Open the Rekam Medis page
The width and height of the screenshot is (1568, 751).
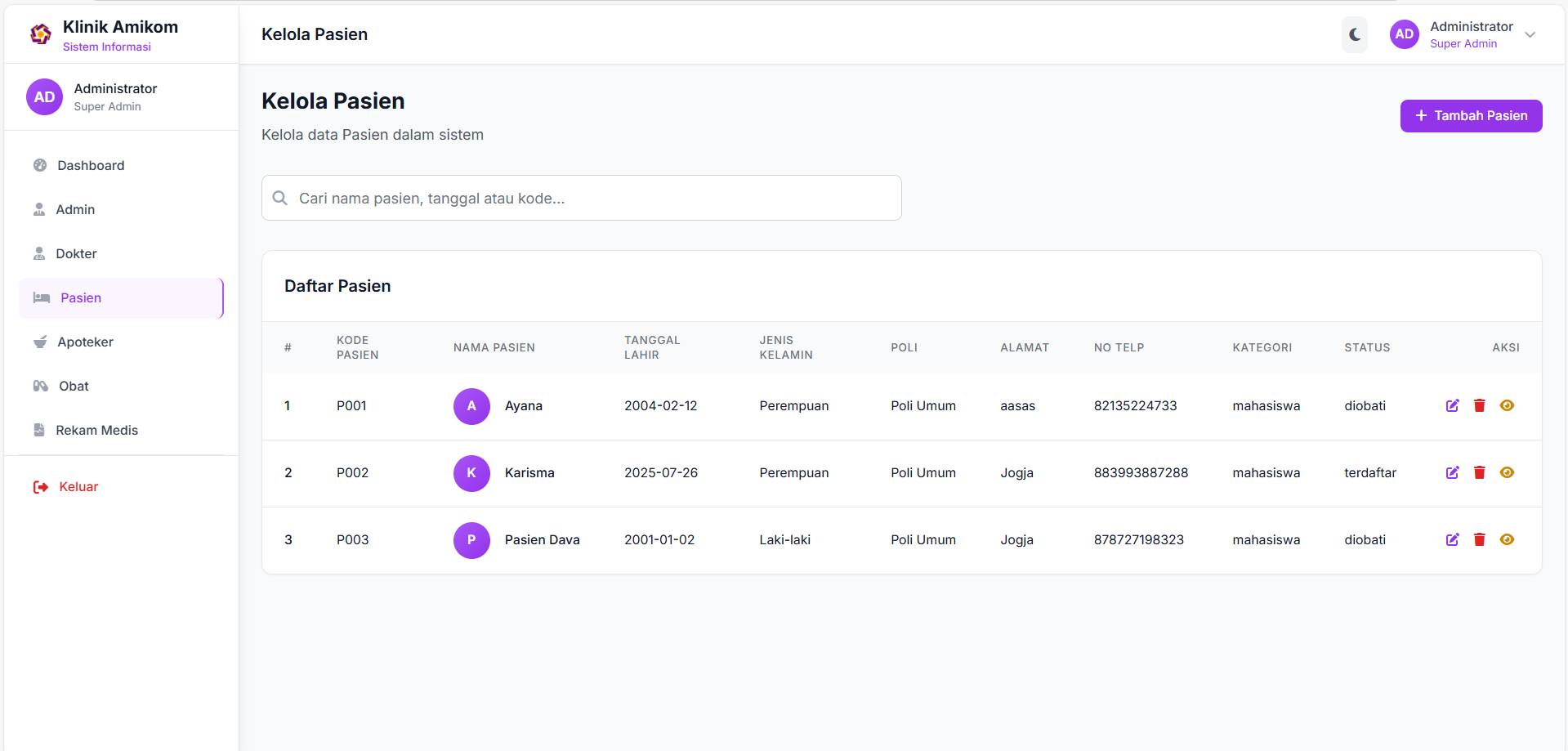click(96, 430)
